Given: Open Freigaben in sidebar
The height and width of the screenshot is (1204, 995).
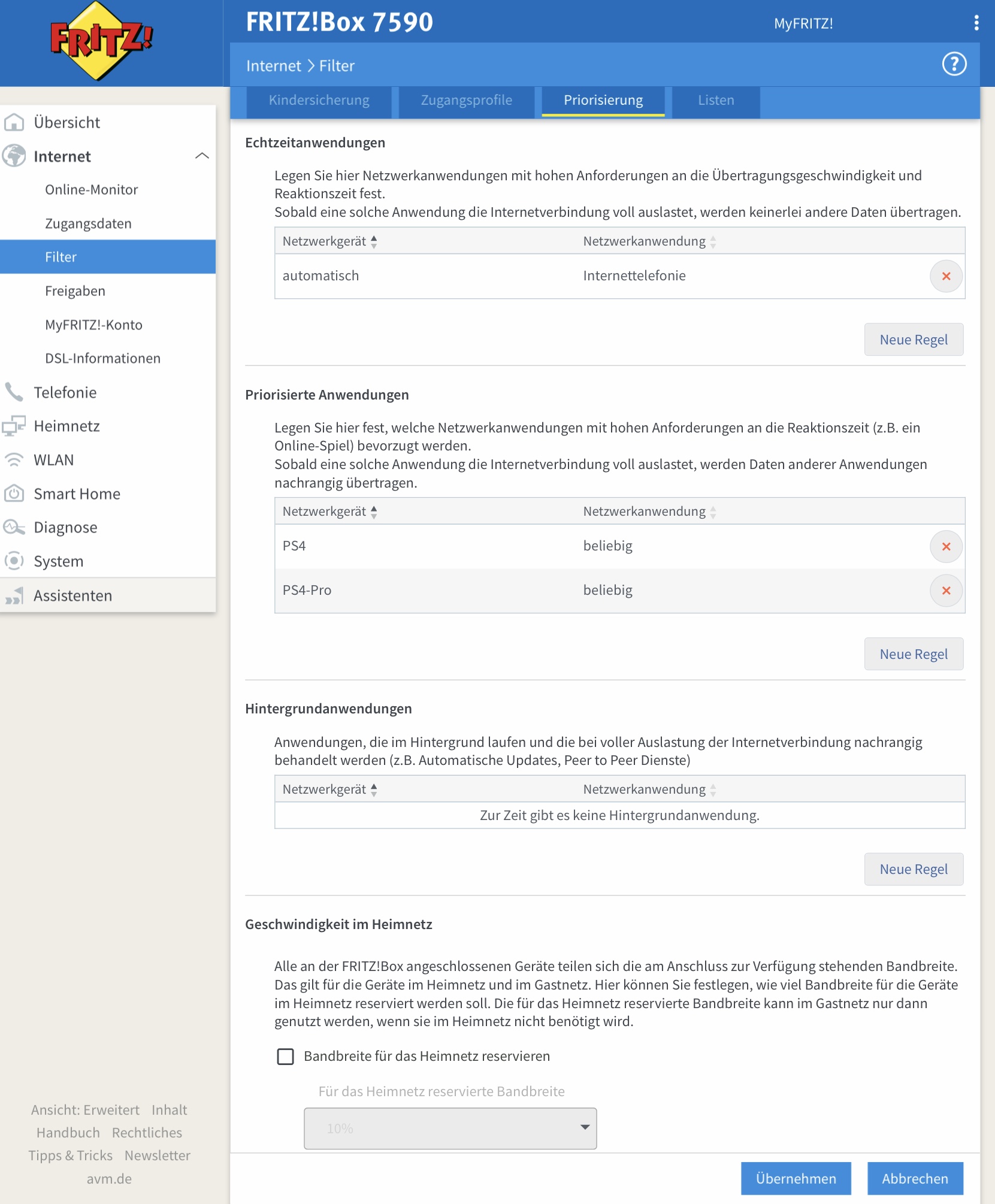Looking at the screenshot, I should [x=75, y=291].
